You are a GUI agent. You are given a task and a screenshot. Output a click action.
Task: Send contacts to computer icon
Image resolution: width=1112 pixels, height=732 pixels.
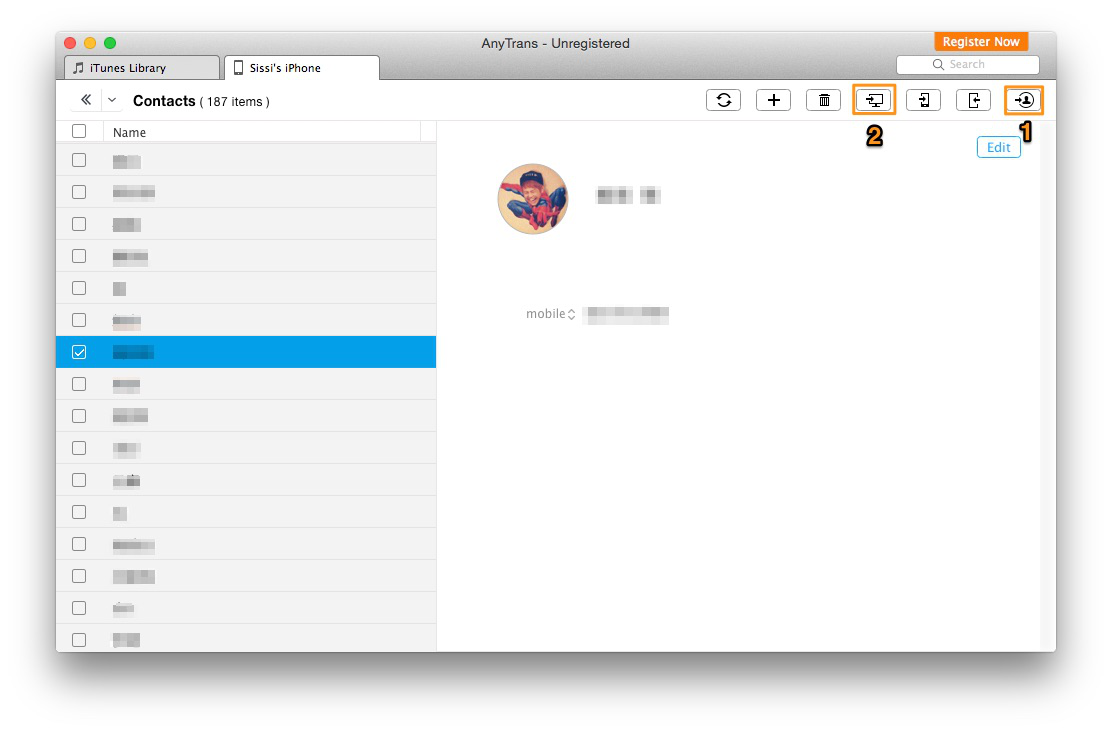coord(874,100)
